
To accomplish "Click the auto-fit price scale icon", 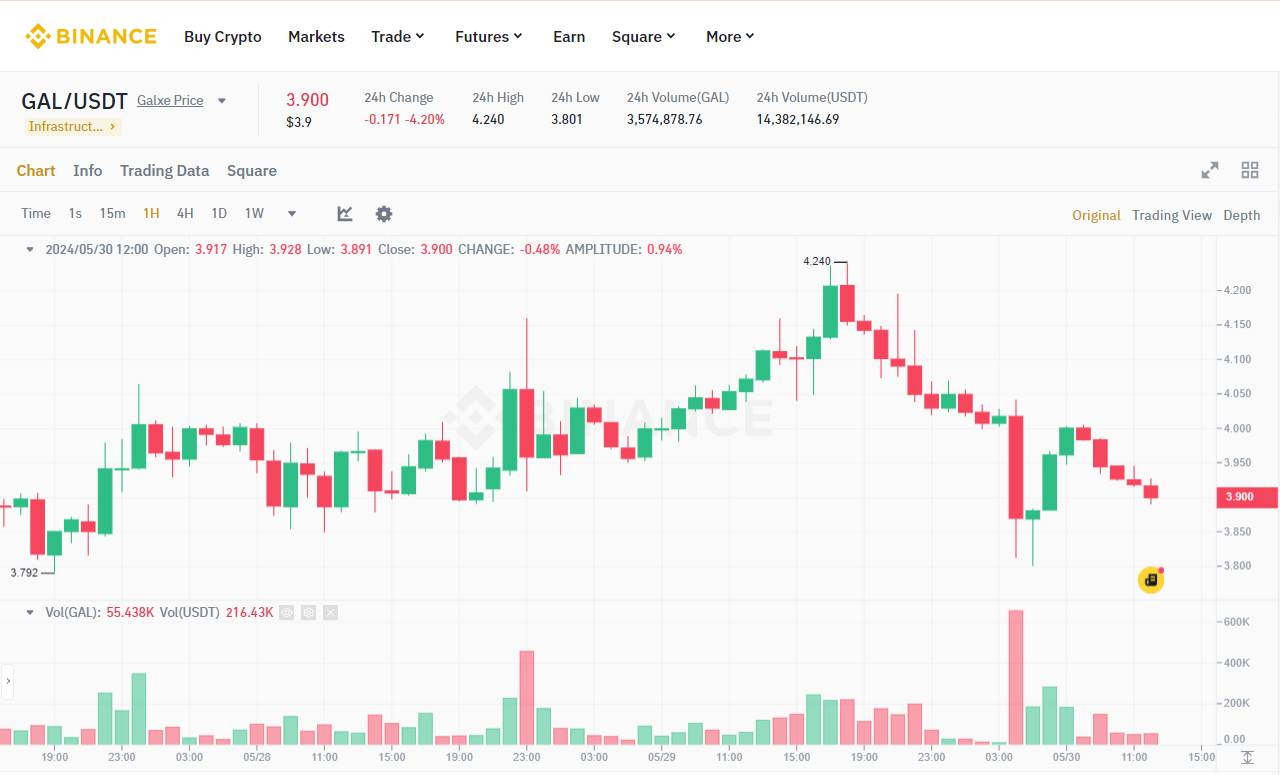I will 1247,758.
